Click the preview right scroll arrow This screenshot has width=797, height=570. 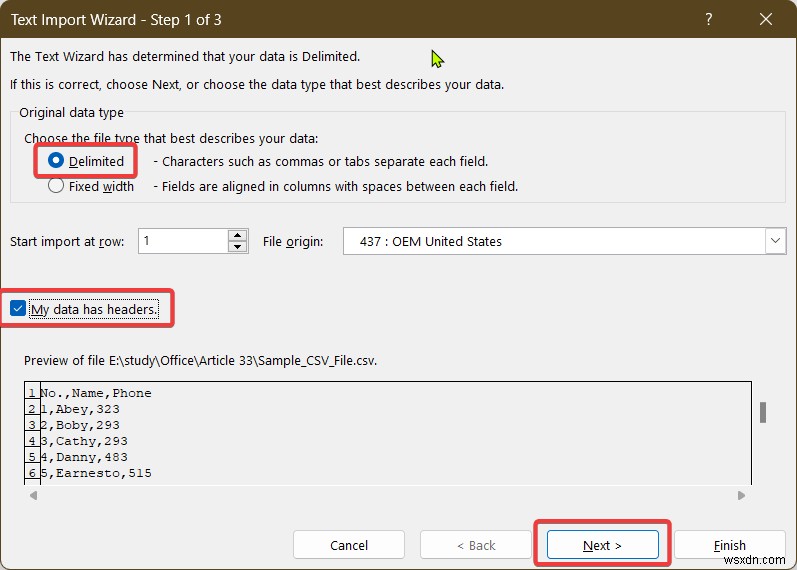741,495
